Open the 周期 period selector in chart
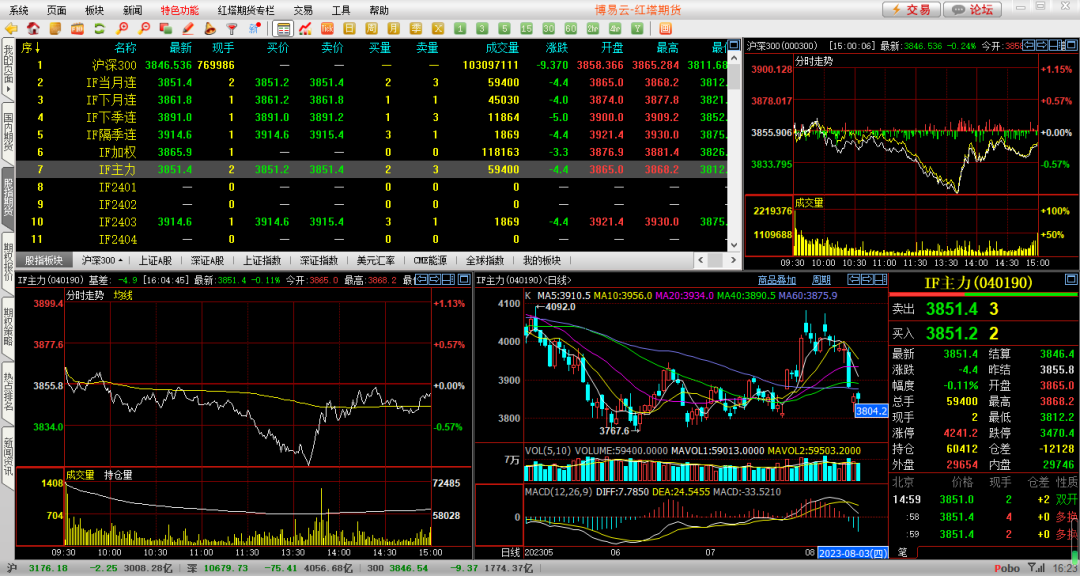 (821, 280)
